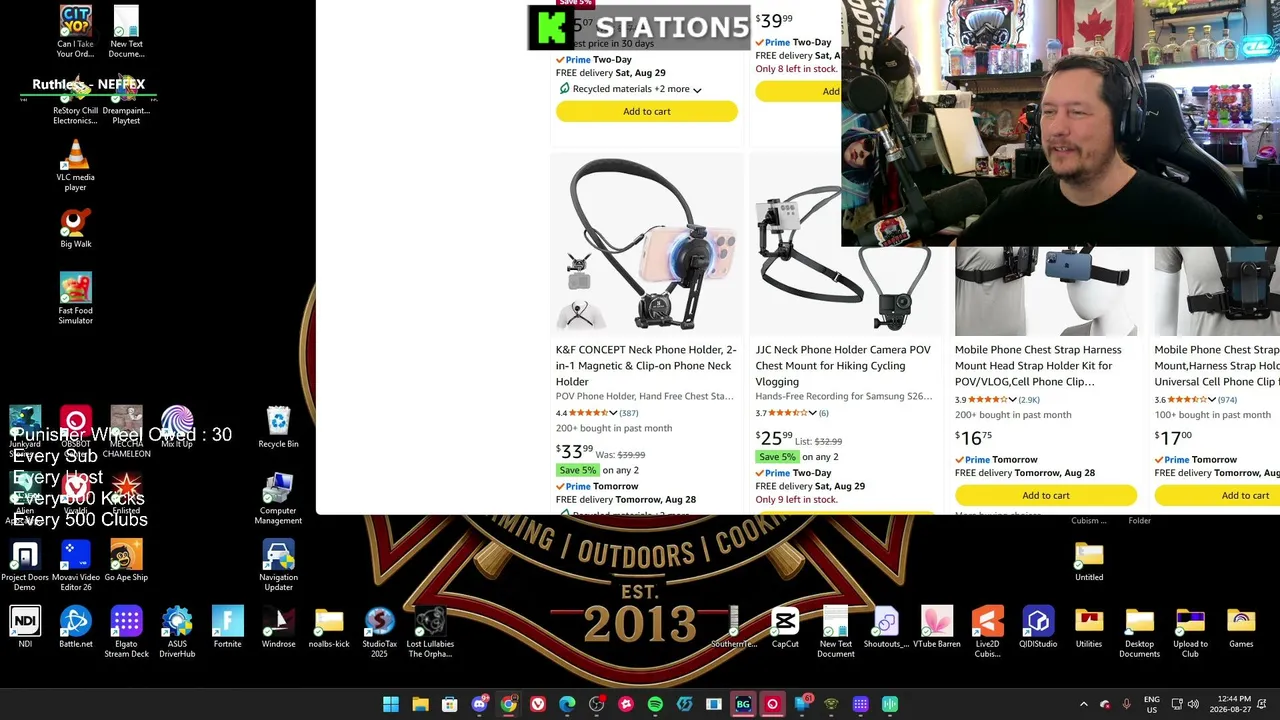Select the Go Ape Ship desktop icon
The image size is (1280, 720).
[x=126, y=561]
